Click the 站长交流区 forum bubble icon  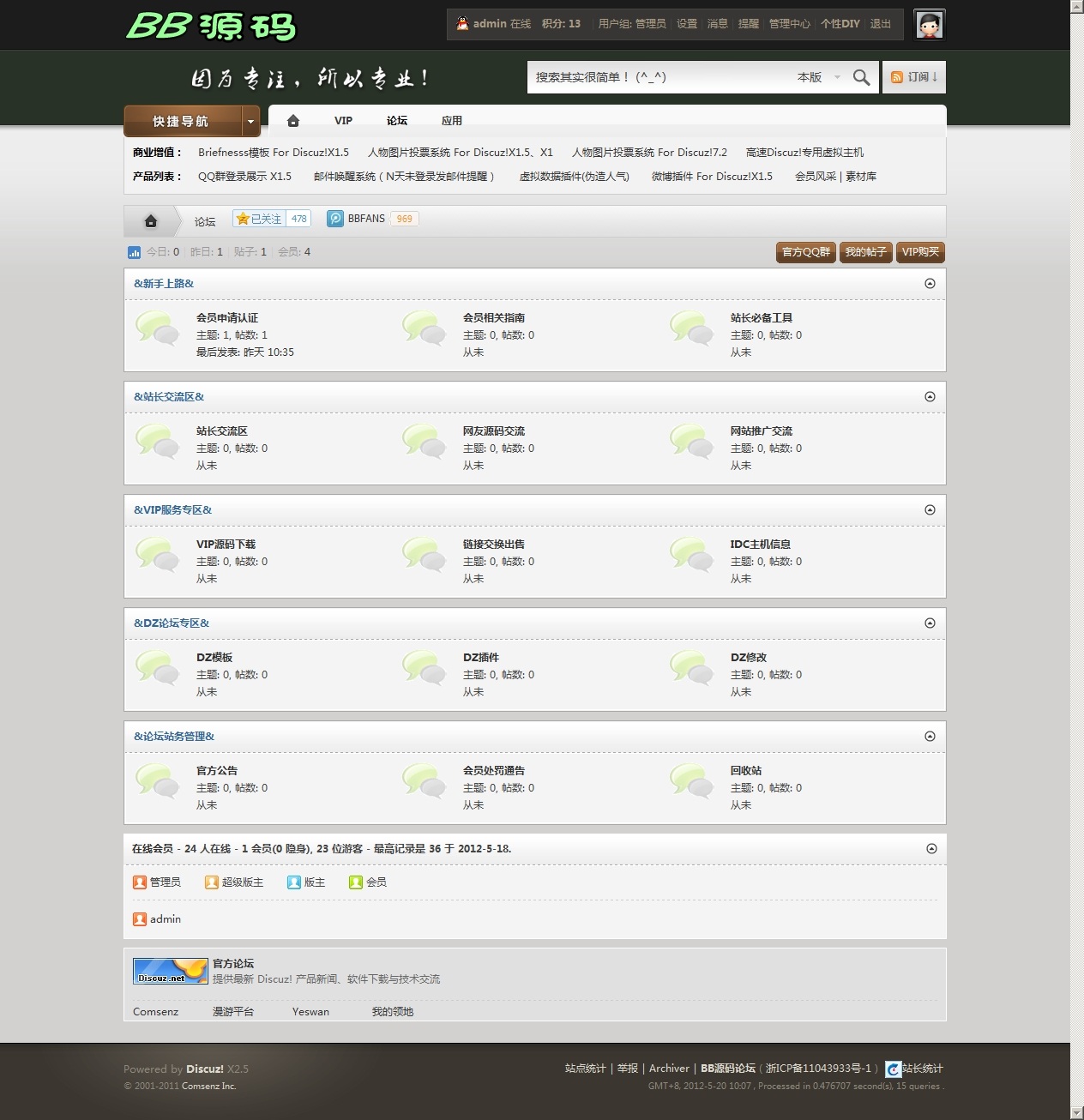click(x=157, y=442)
